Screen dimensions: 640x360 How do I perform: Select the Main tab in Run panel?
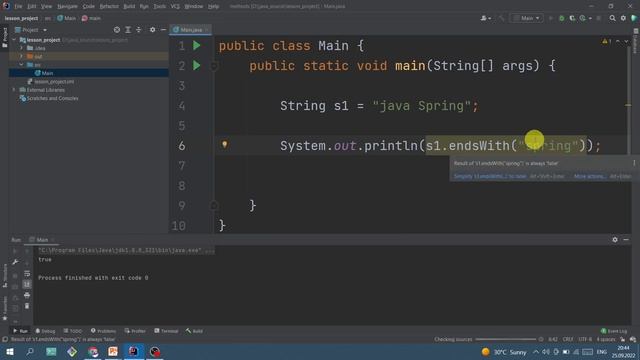click(42, 240)
